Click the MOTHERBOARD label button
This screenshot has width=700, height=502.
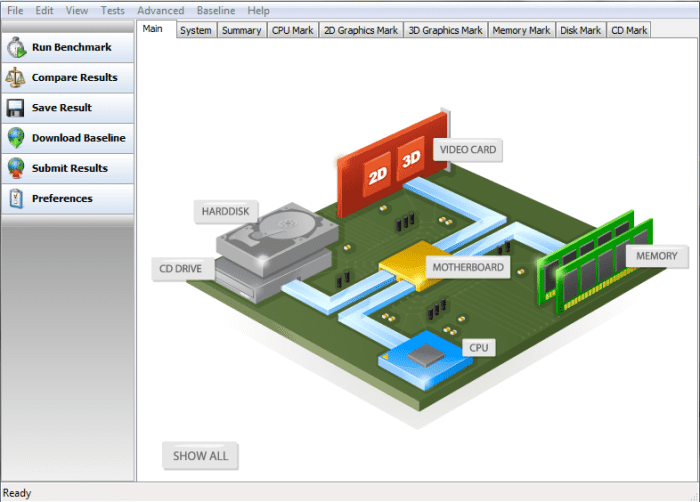click(468, 268)
